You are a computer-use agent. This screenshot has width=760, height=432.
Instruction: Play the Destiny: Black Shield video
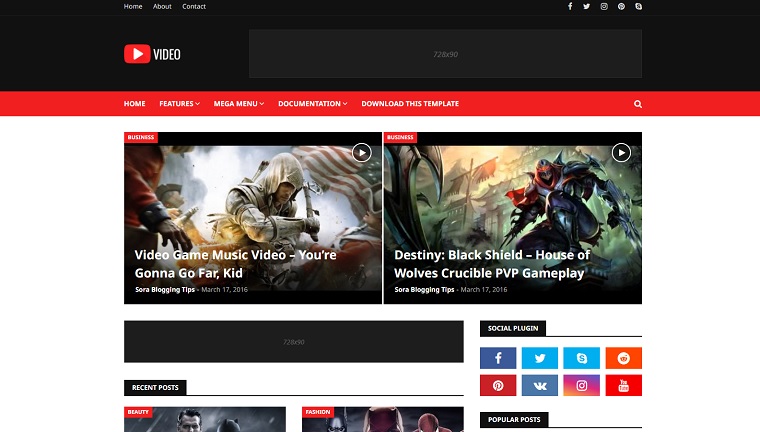click(621, 153)
